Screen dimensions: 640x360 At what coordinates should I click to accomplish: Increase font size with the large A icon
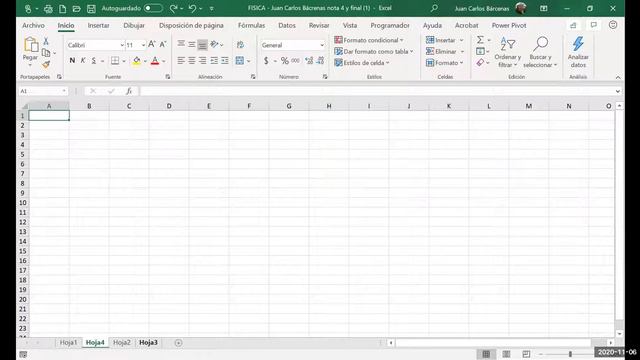pyautogui.click(x=151, y=44)
